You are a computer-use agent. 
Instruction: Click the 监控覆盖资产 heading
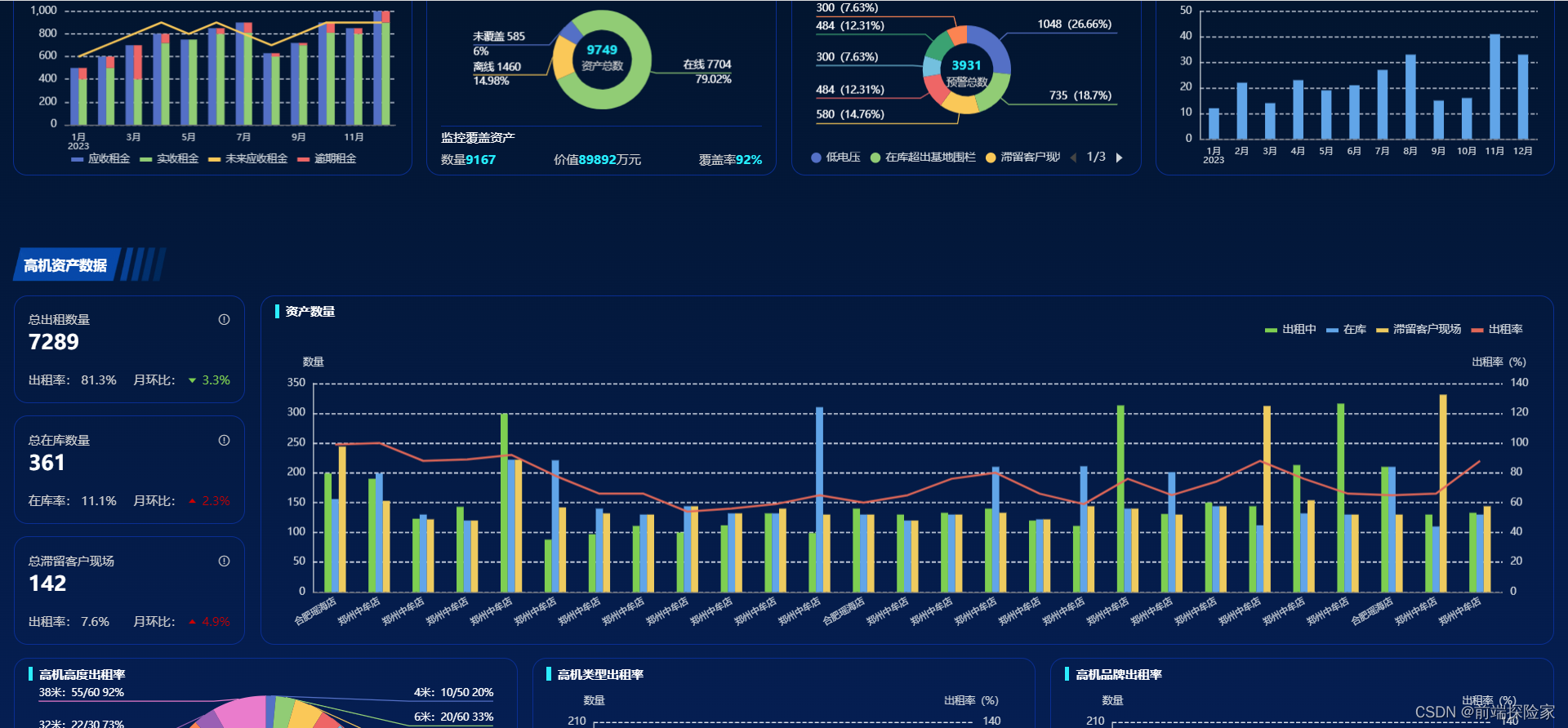pos(478,138)
